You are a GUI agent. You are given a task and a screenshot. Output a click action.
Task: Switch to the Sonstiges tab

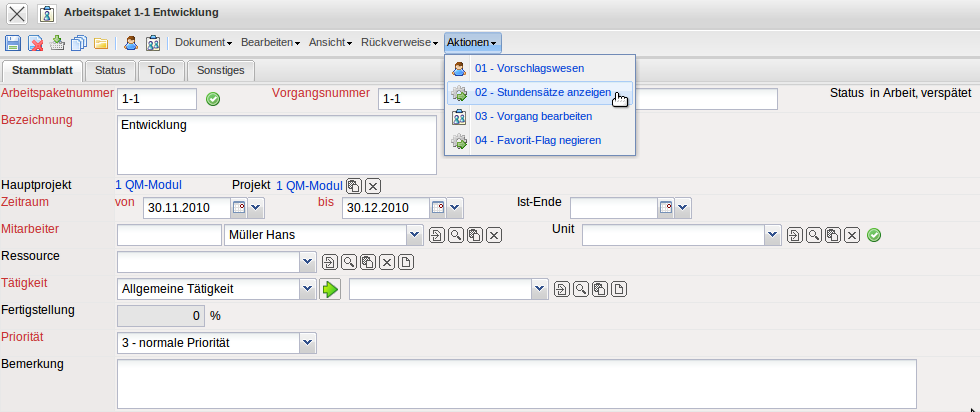[221, 71]
